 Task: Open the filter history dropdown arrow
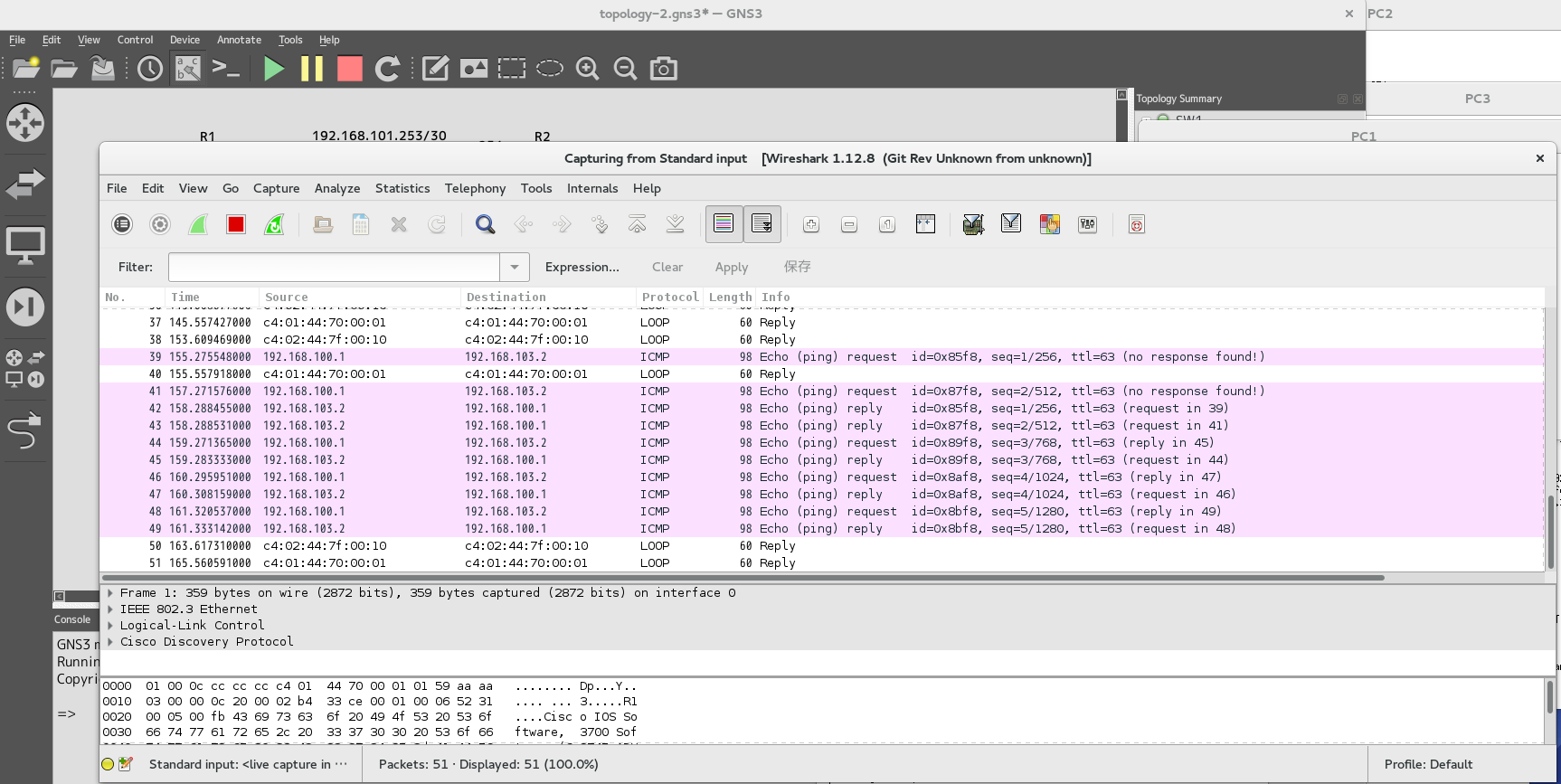(x=515, y=267)
